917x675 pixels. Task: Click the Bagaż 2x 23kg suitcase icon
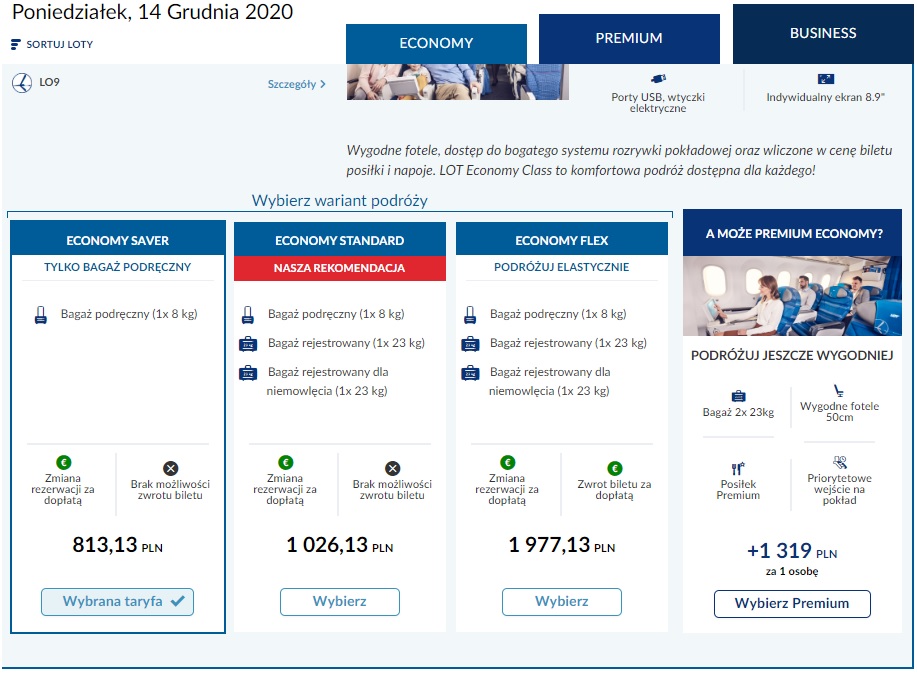point(739,396)
